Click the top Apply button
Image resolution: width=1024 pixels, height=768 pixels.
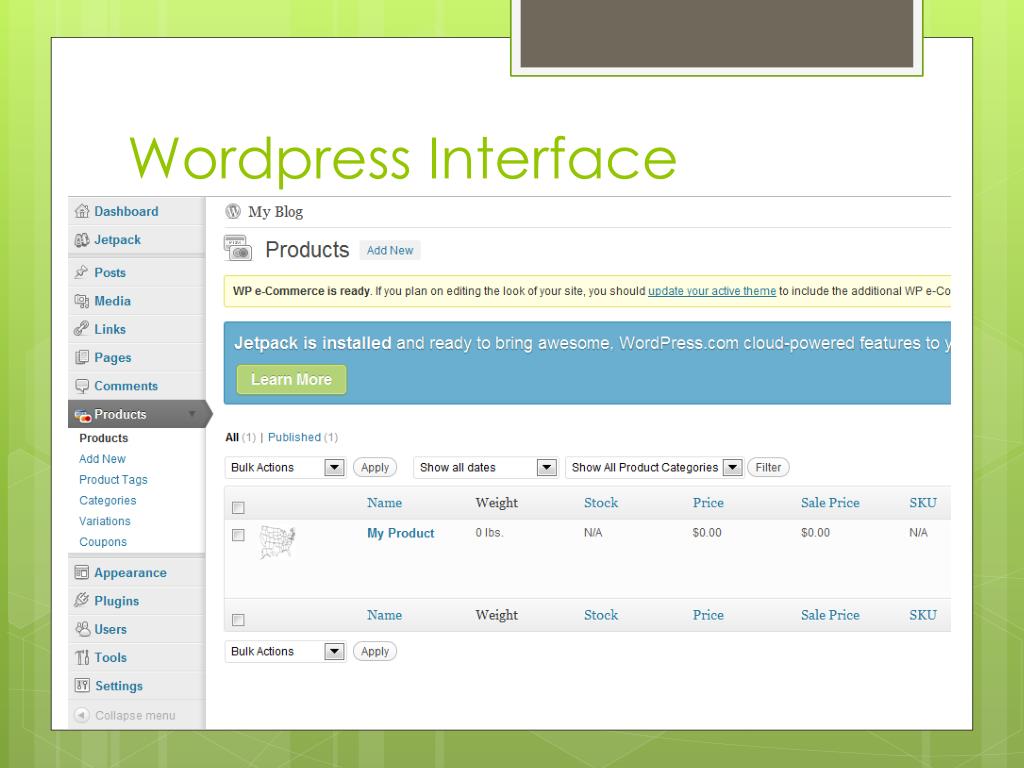click(x=375, y=468)
